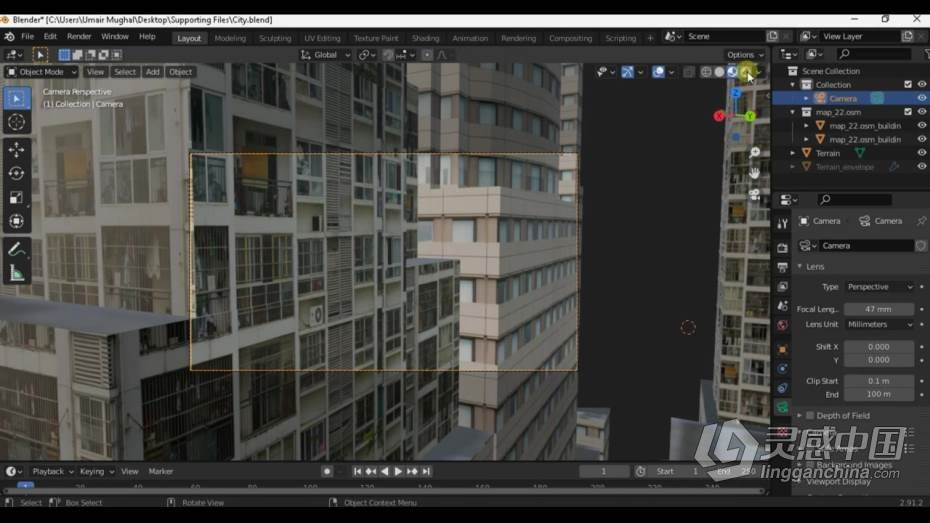Collapse the Collection tree item

793,85
